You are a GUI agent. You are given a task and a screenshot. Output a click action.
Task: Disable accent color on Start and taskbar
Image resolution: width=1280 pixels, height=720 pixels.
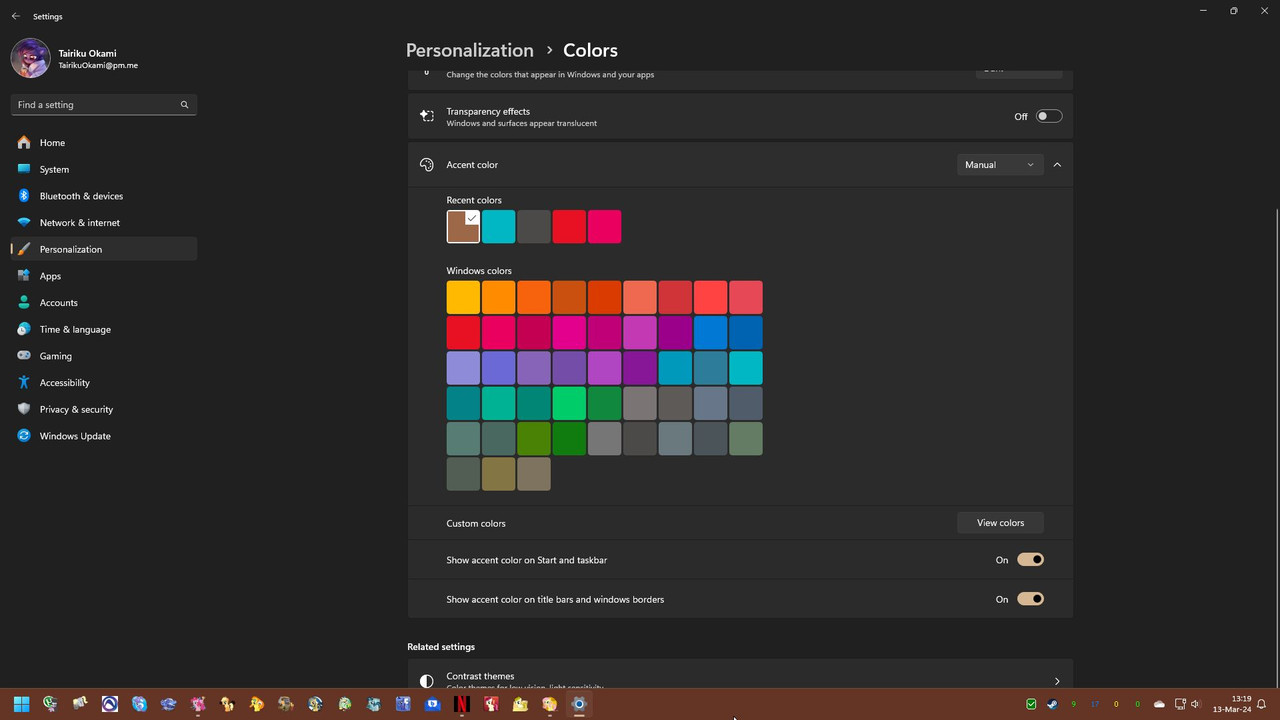coord(1030,560)
